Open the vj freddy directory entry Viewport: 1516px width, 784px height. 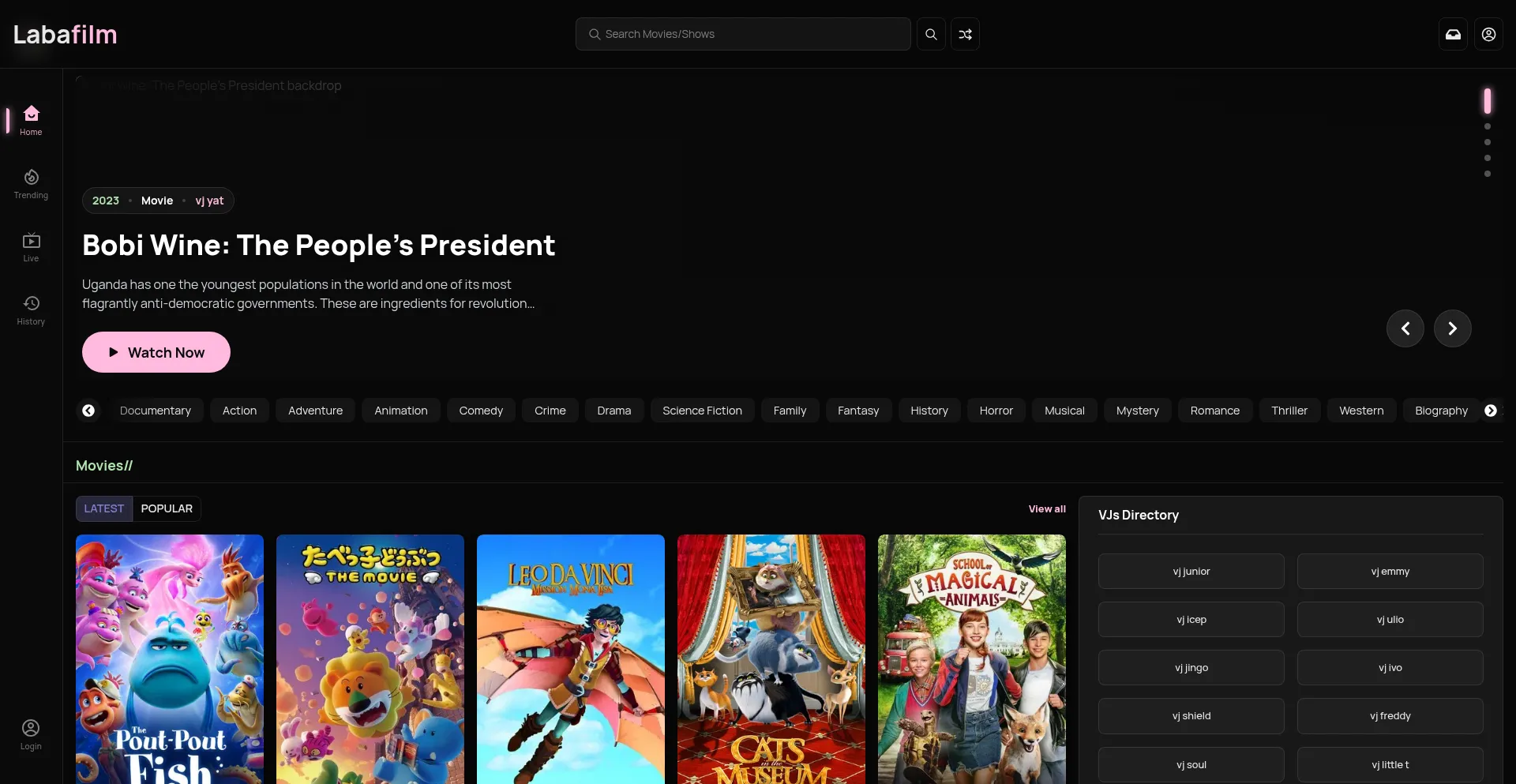[x=1390, y=716]
